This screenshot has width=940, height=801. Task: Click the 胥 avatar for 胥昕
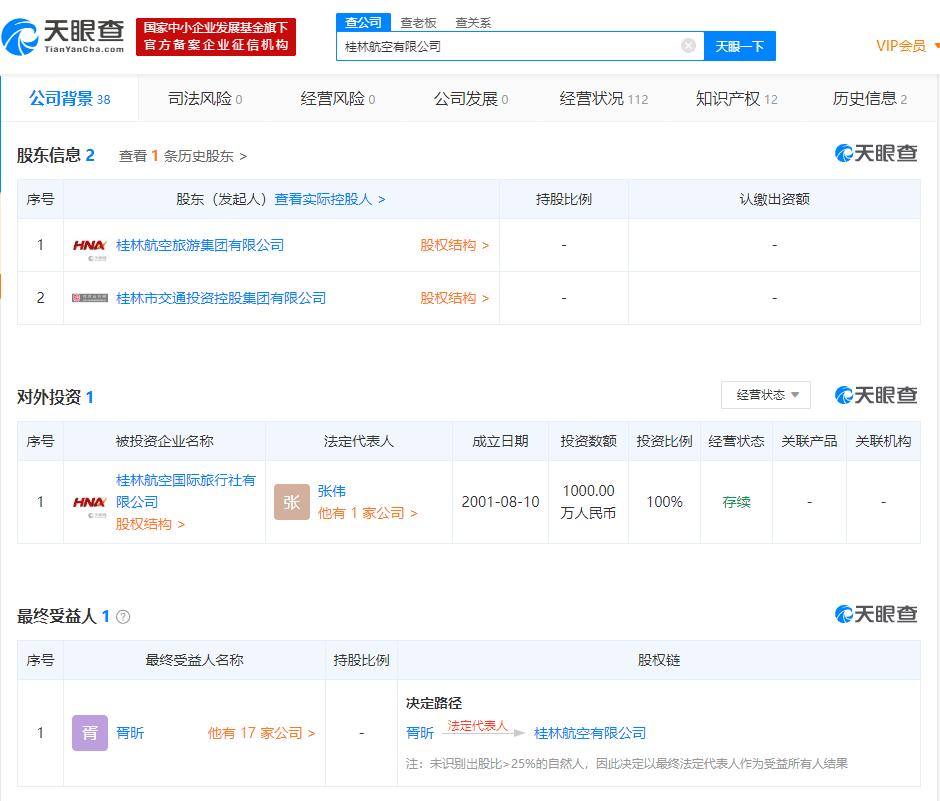tap(90, 733)
